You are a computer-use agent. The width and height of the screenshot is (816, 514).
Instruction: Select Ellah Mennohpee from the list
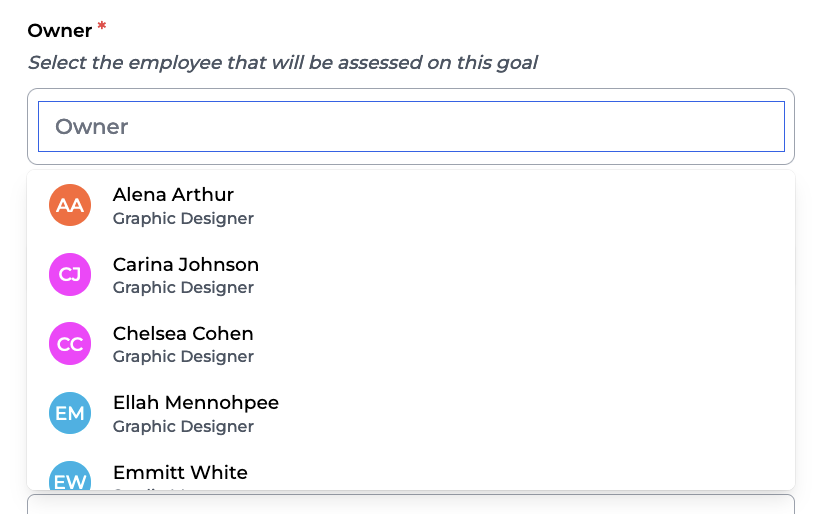(x=195, y=403)
